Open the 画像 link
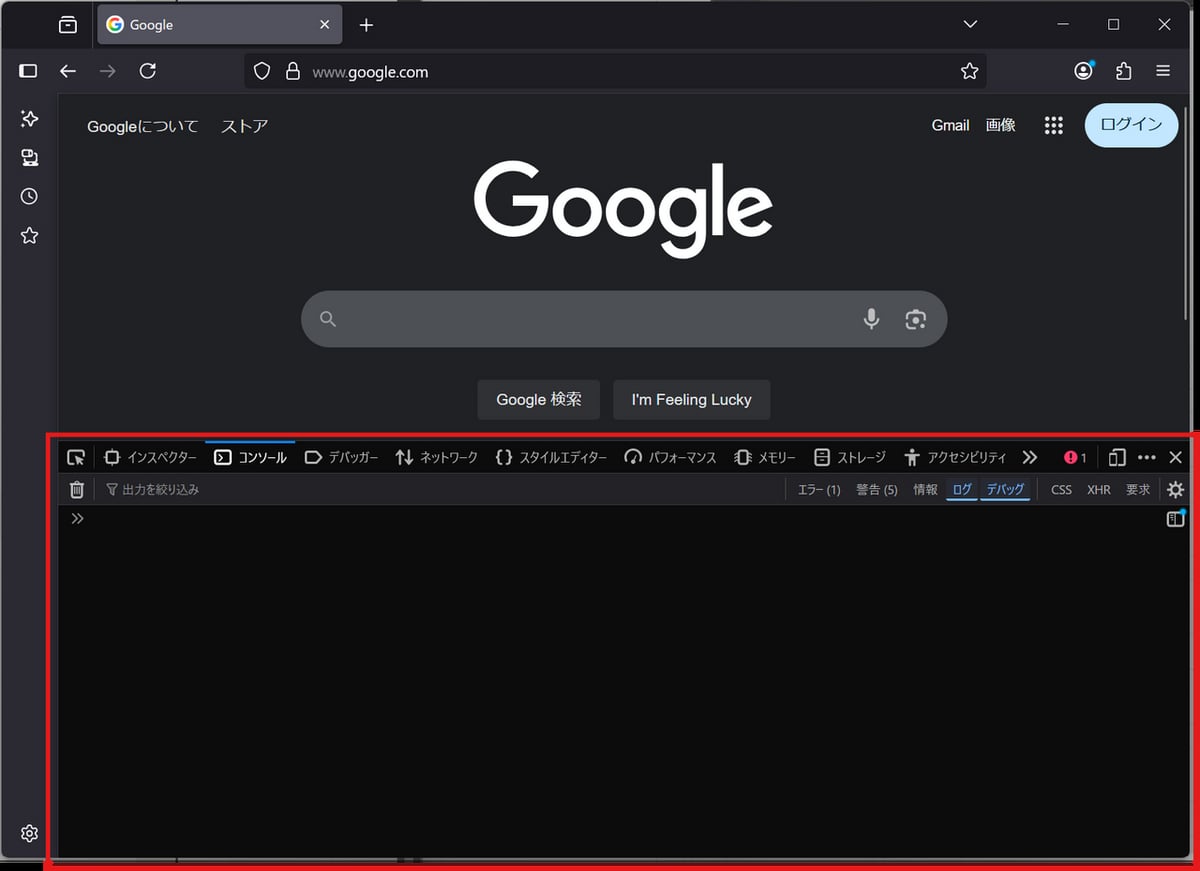Screen dimensions: 1200x871 pos(1001,125)
